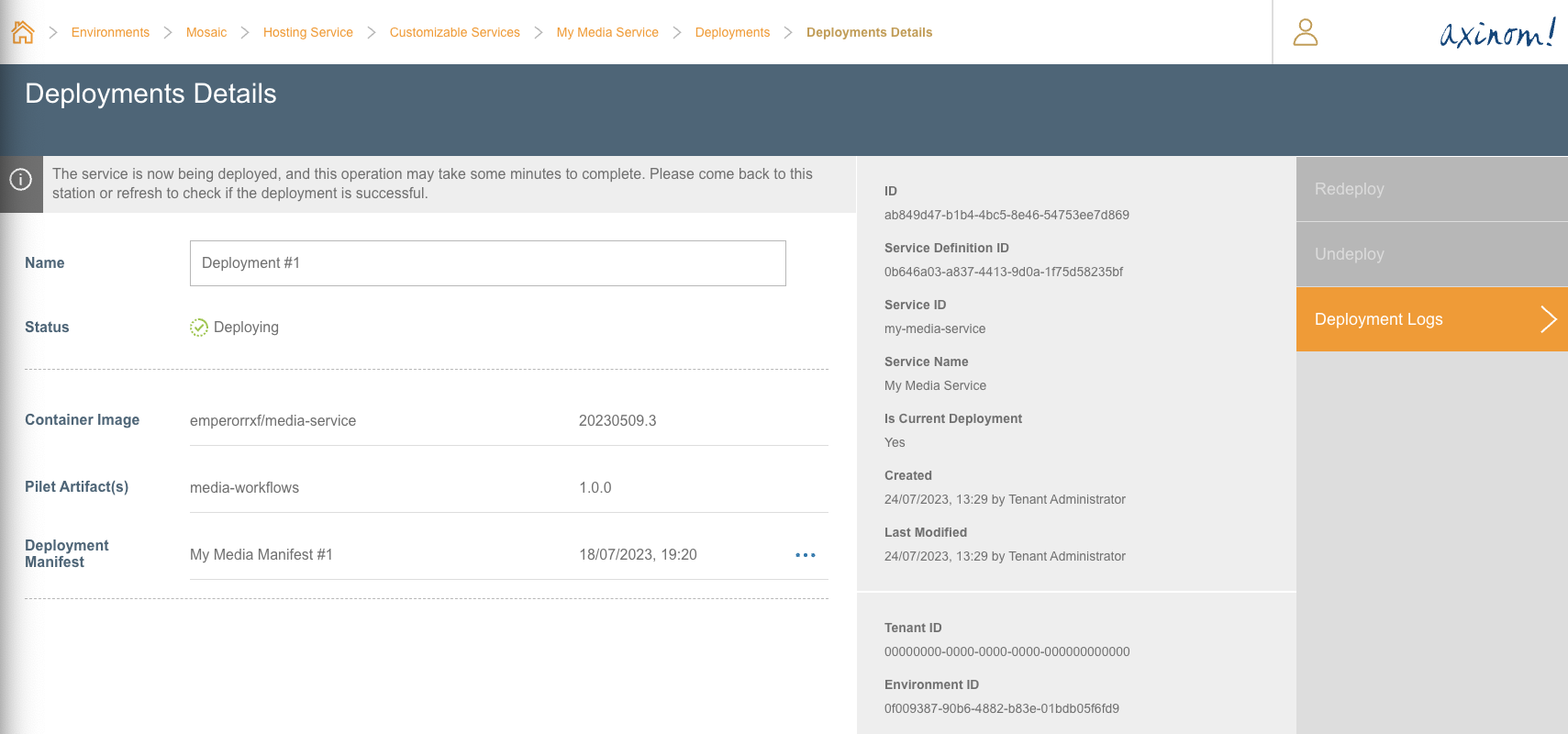The width and height of the screenshot is (1568, 734).
Task: Click the Name input field
Action: pos(487,263)
